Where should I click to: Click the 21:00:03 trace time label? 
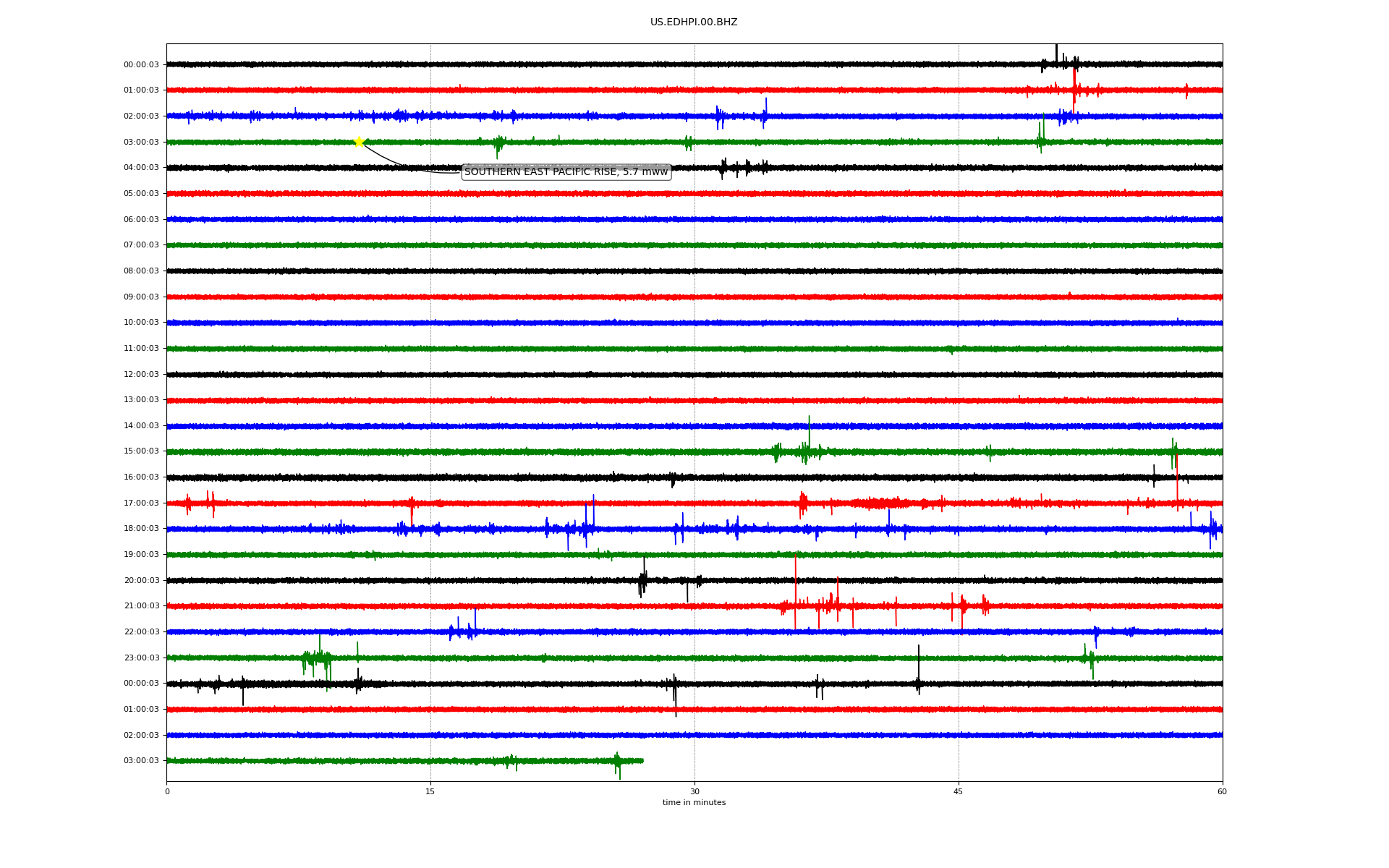(x=141, y=606)
